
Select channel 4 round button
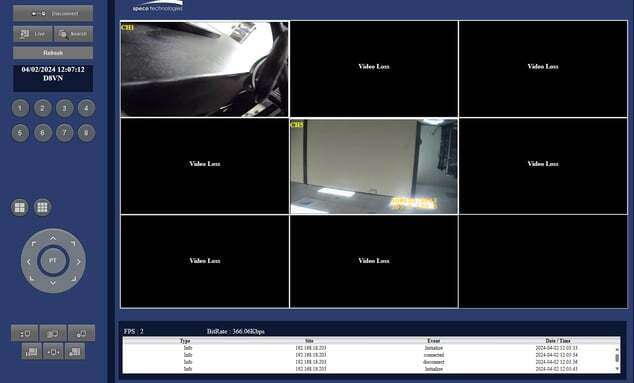86,108
